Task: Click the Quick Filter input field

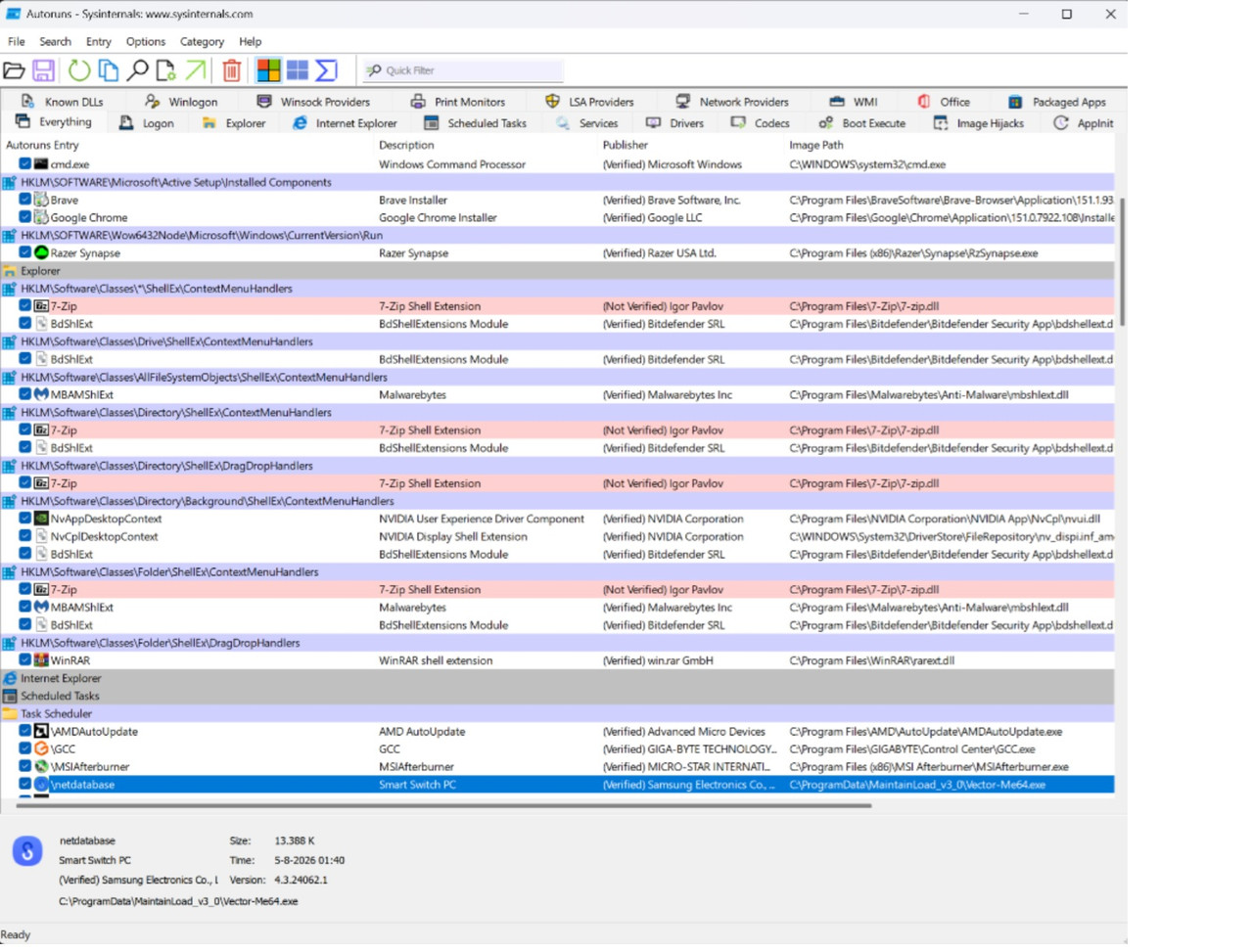Action: tap(463, 70)
